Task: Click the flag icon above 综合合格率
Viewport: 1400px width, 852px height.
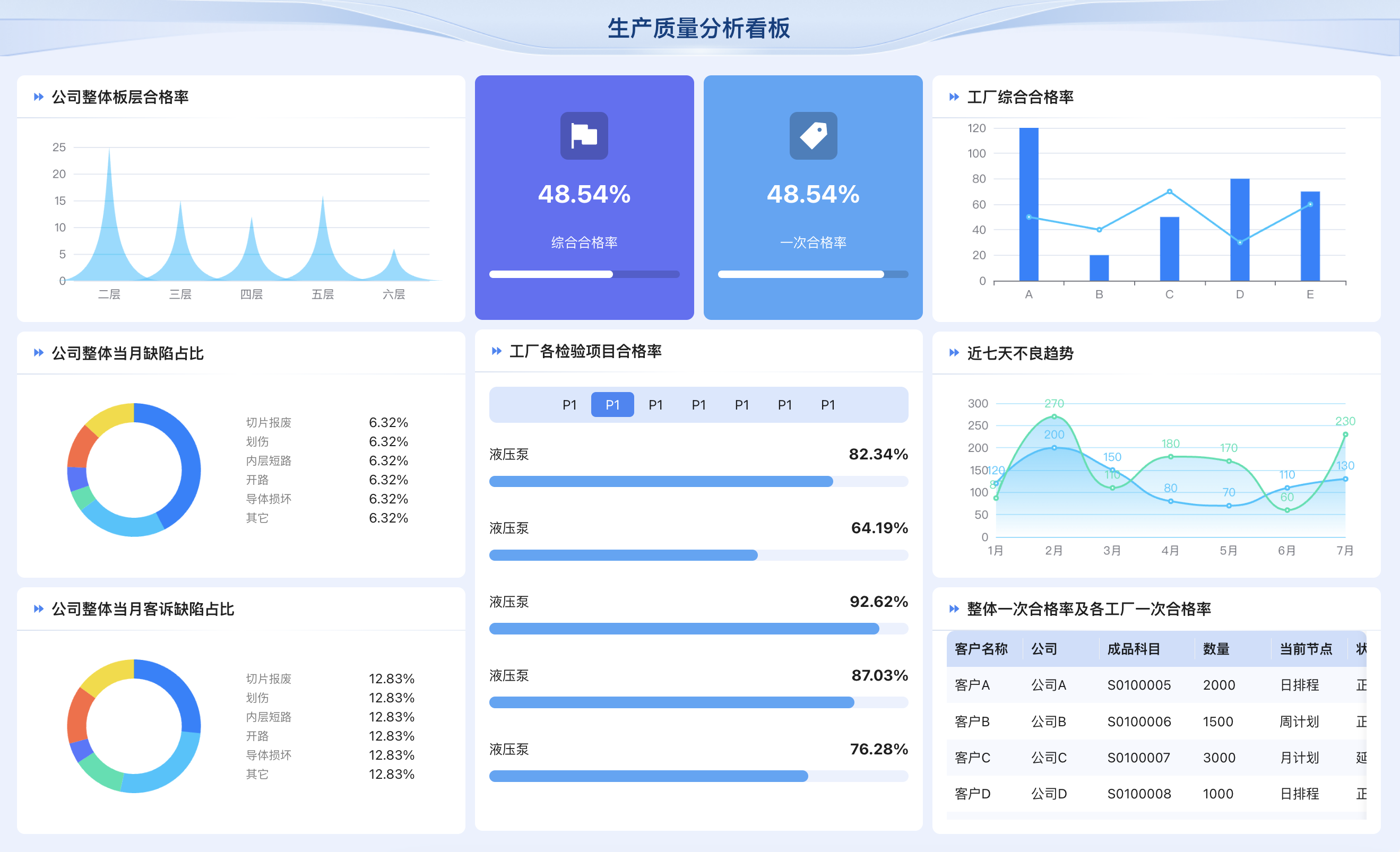Action: tap(584, 136)
